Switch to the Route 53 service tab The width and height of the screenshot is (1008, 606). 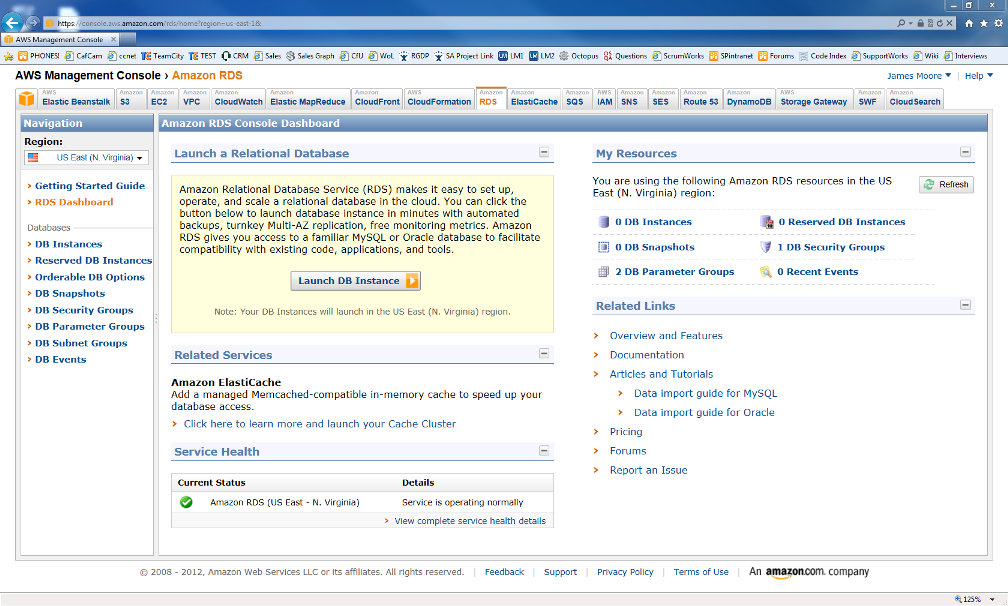(700, 99)
